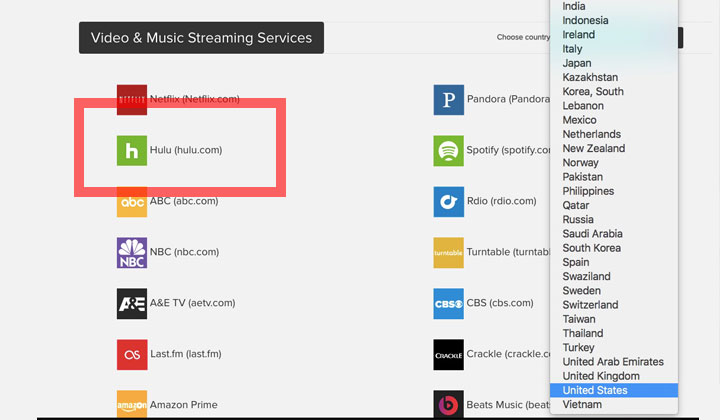Open the Spotify text link
The image size is (720, 420).
508,150
